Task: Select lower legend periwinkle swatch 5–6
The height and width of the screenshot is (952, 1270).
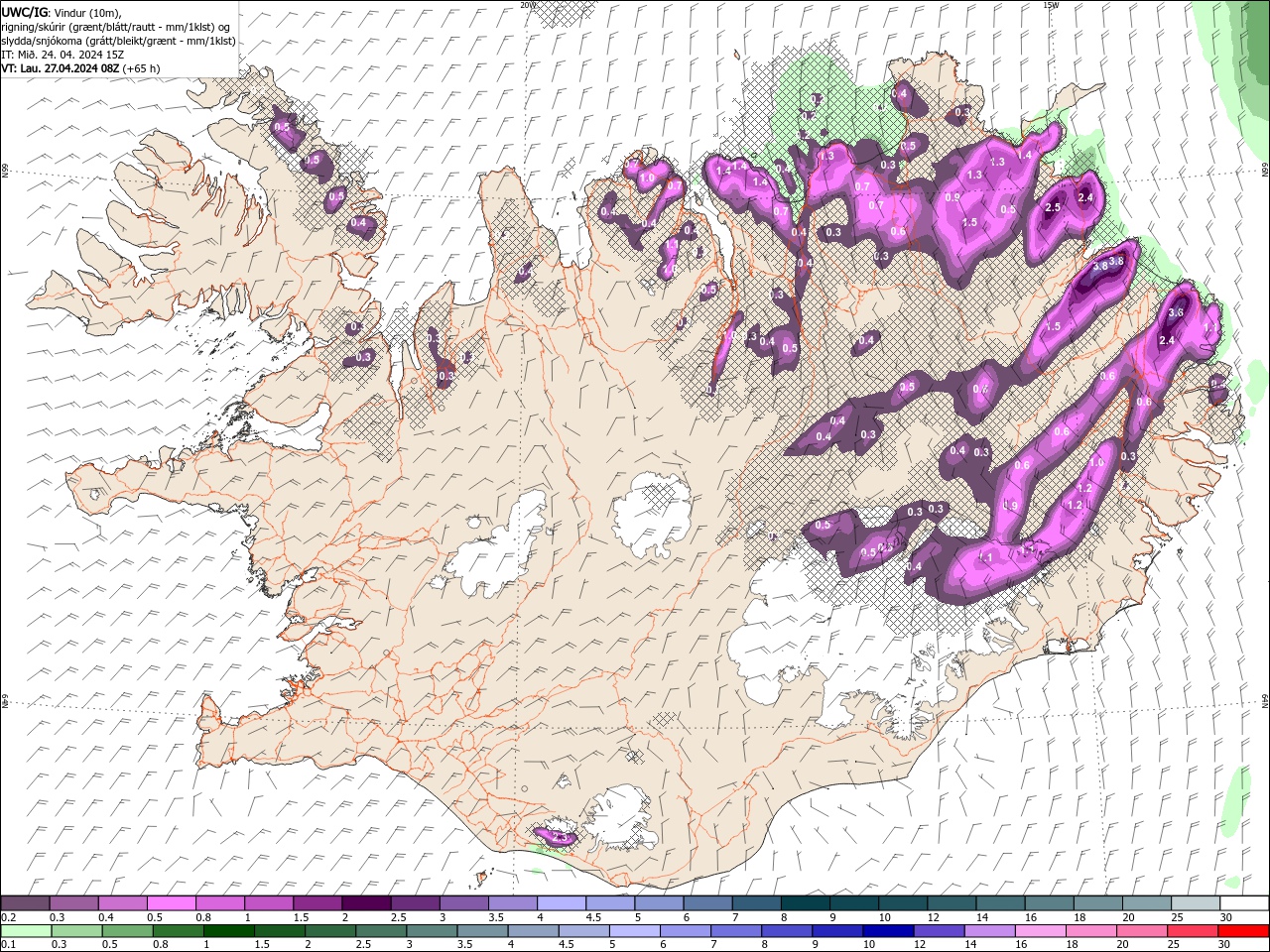Action: coord(634,931)
